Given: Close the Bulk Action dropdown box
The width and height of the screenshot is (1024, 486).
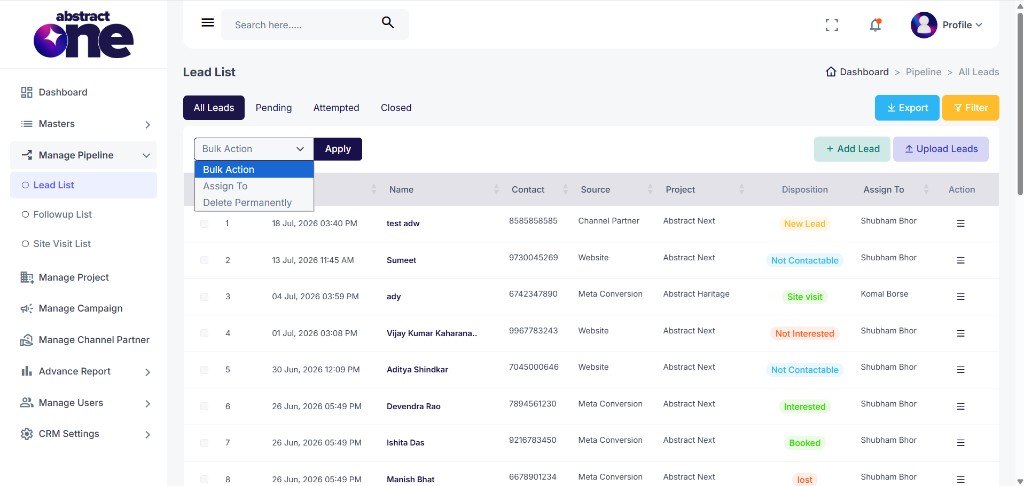Looking at the screenshot, I should [254, 149].
